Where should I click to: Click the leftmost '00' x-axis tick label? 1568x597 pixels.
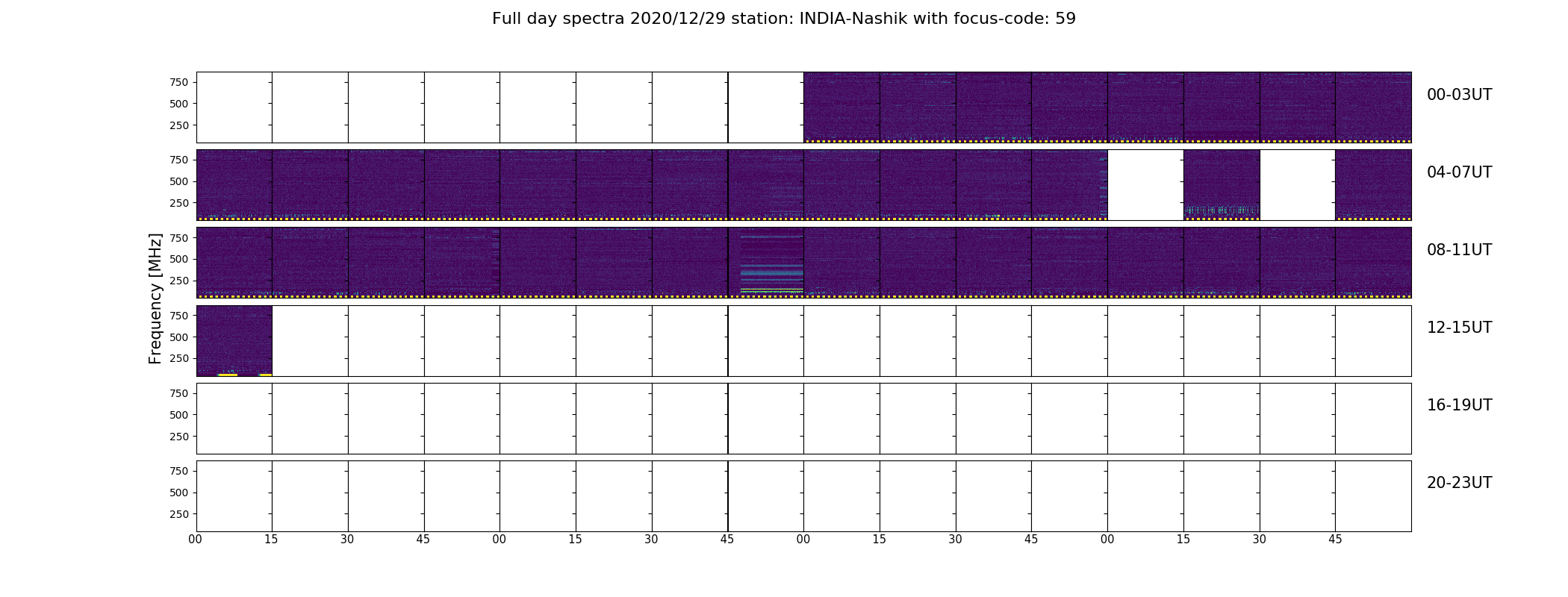tap(196, 540)
